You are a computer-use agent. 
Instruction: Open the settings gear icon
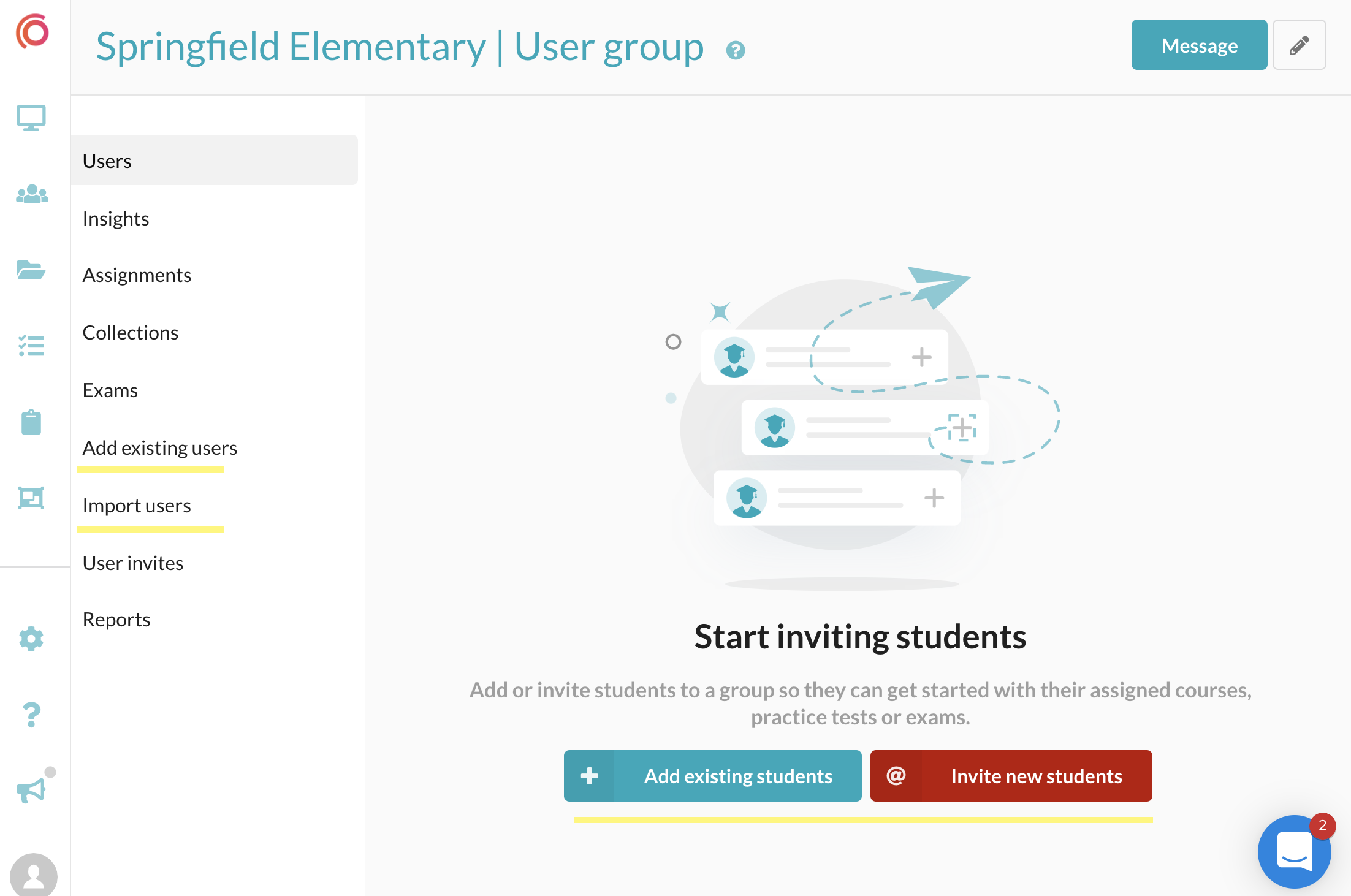coord(31,639)
